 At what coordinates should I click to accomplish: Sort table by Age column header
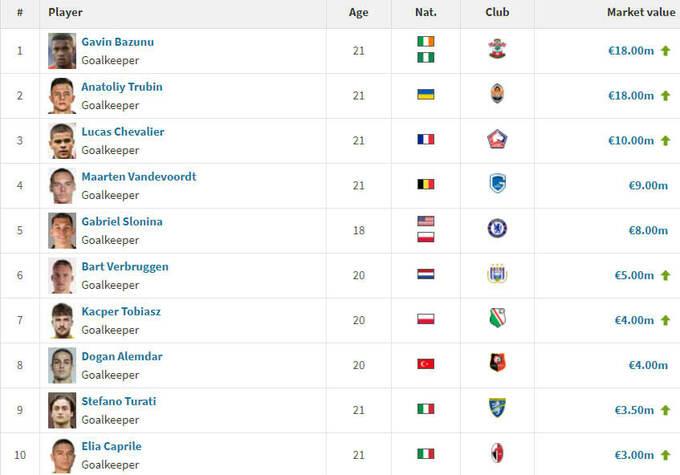tap(358, 13)
